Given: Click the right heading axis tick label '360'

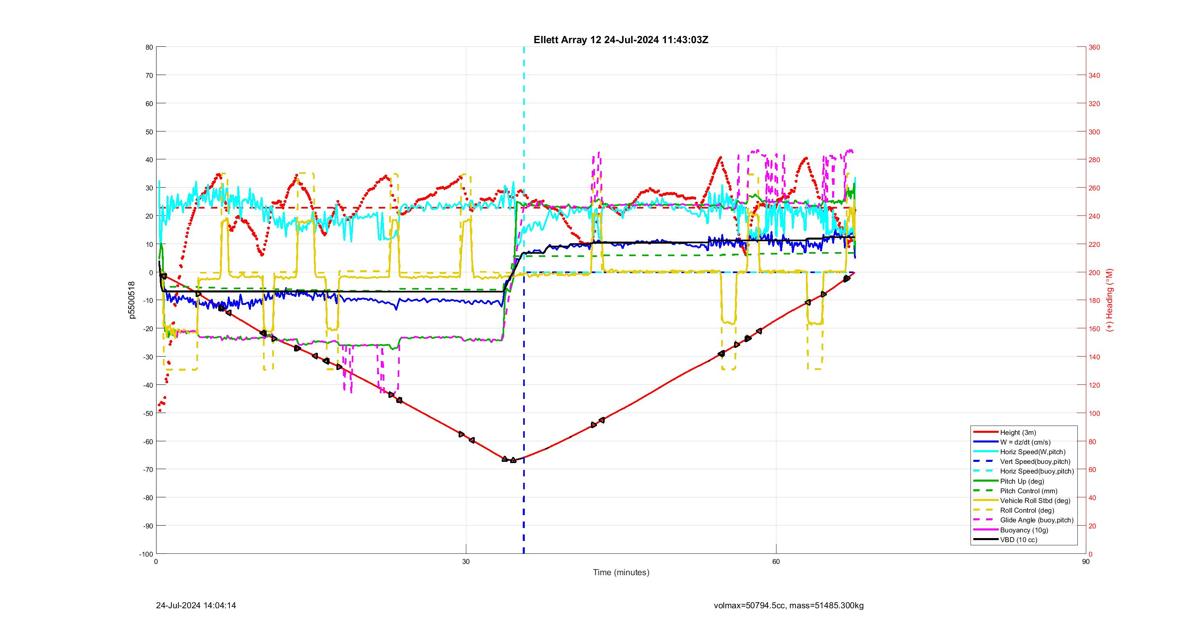Looking at the screenshot, I should 1095,47.
